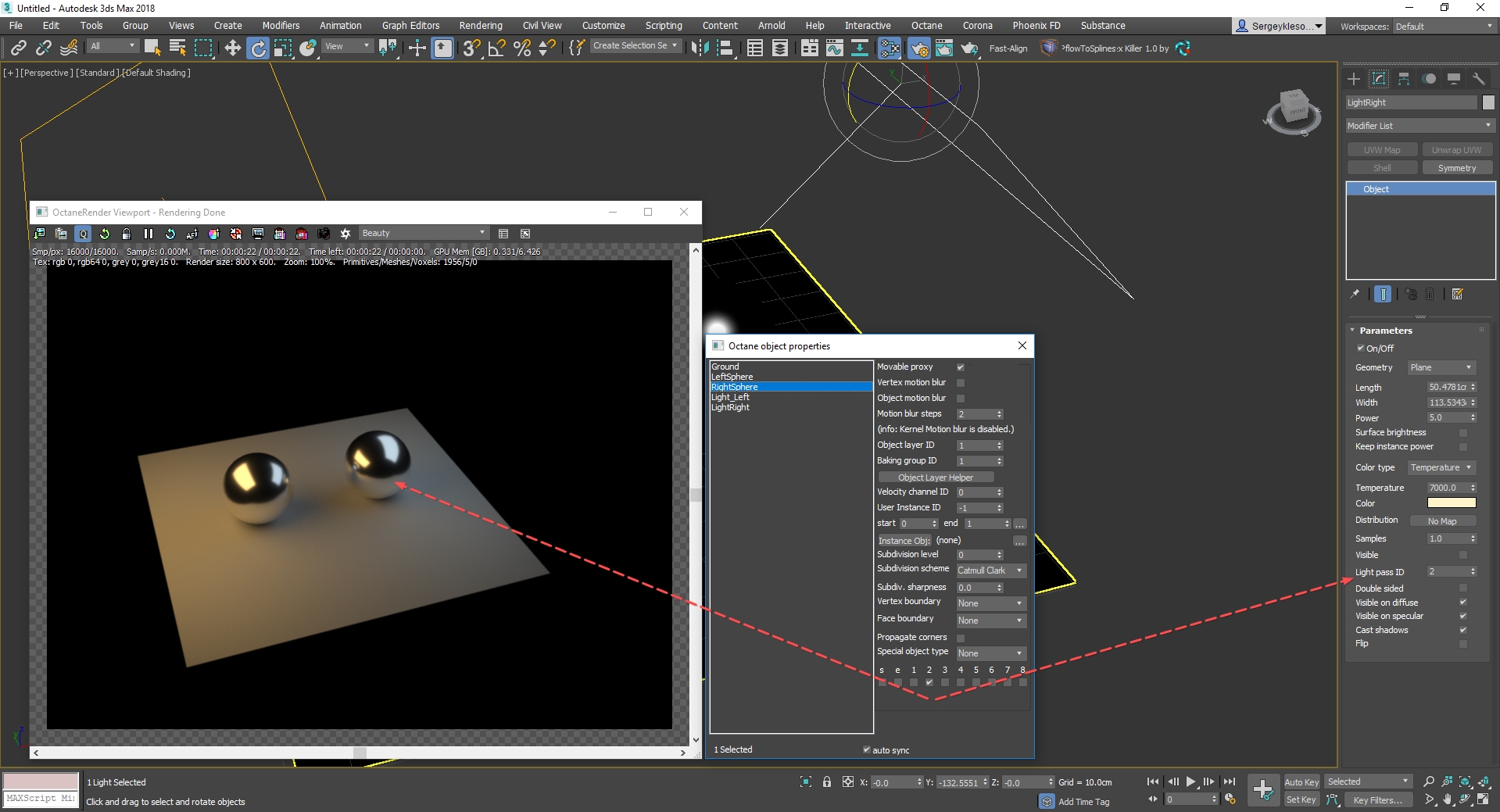Open the Customize menu
This screenshot has height=812, width=1500.
click(x=603, y=26)
